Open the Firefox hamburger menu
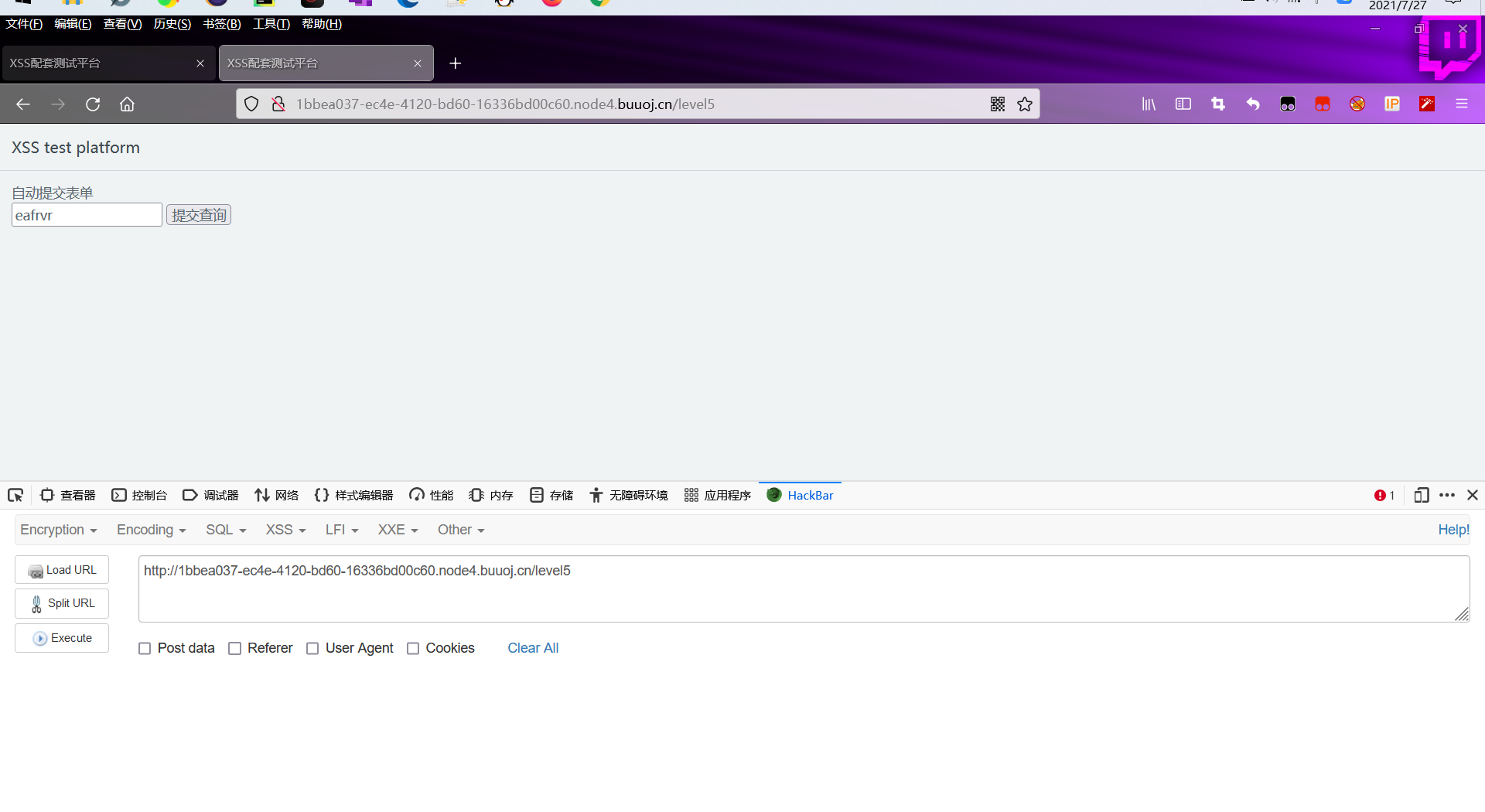Screen dimensions: 1485x812 click(1462, 104)
